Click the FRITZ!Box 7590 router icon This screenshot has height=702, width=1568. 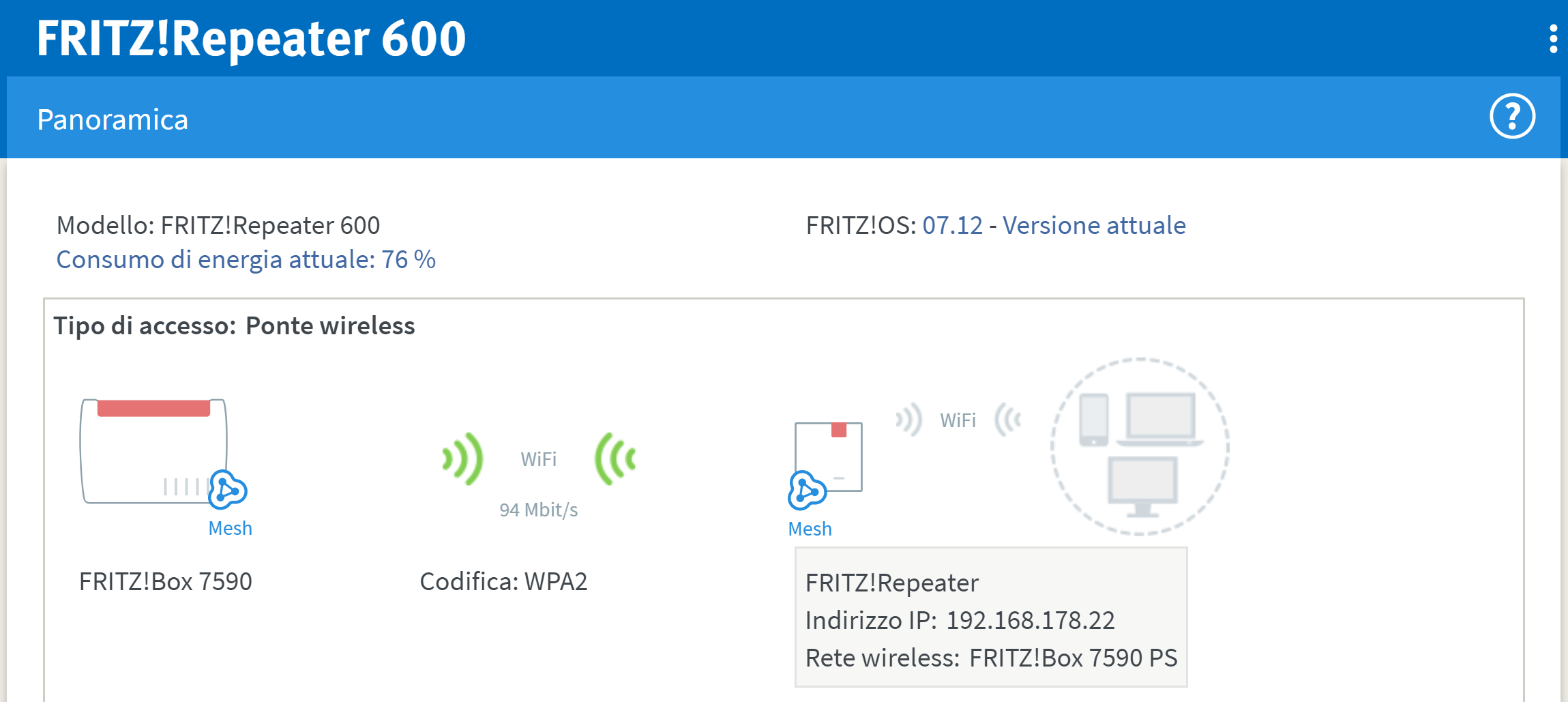[x=153, y=451]
